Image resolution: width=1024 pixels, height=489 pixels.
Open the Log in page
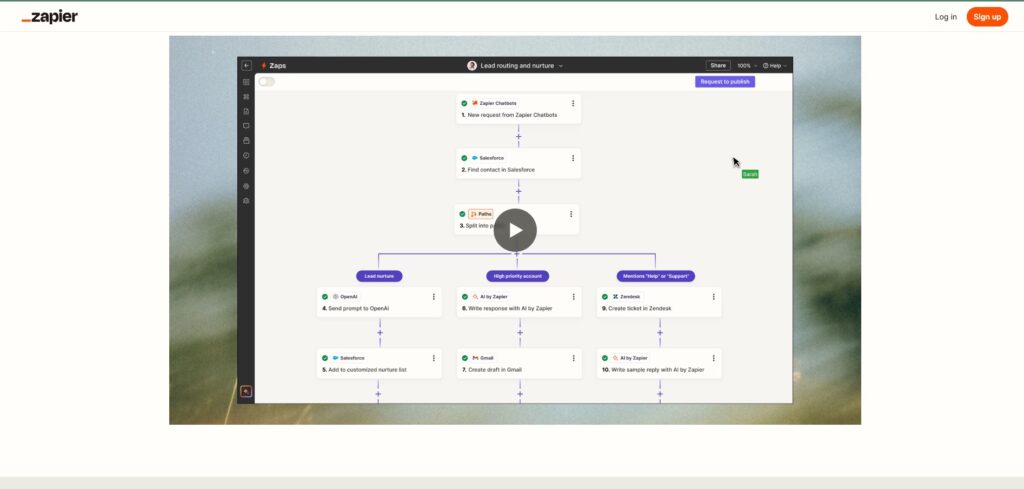tap(945, 17)
